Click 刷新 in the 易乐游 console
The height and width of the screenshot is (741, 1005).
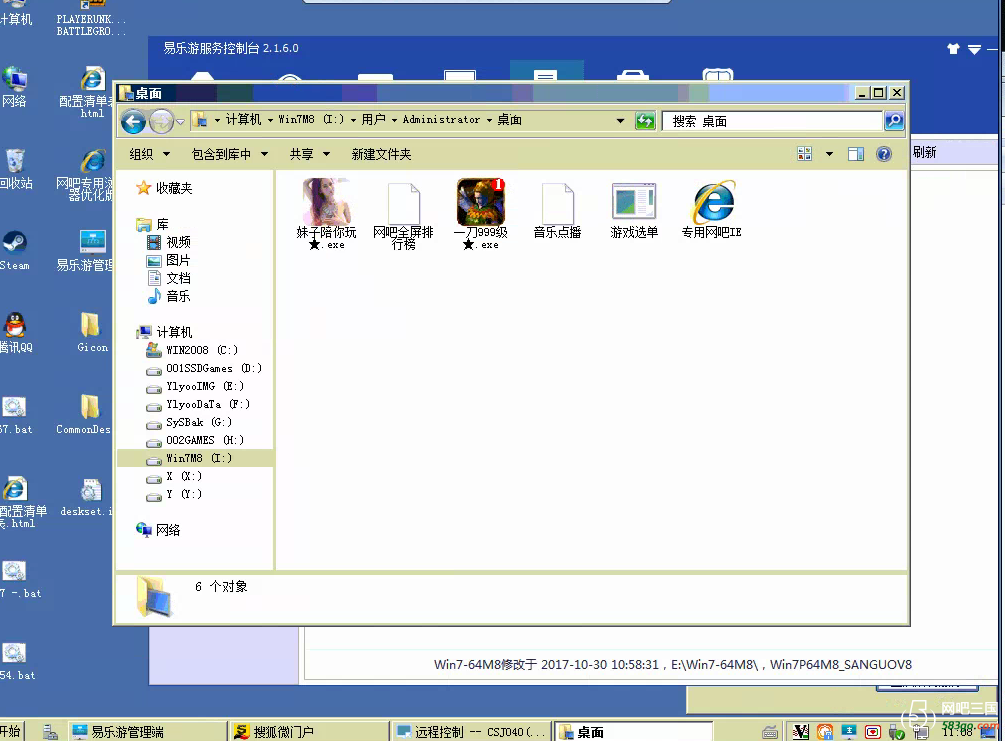coord(924,153)
